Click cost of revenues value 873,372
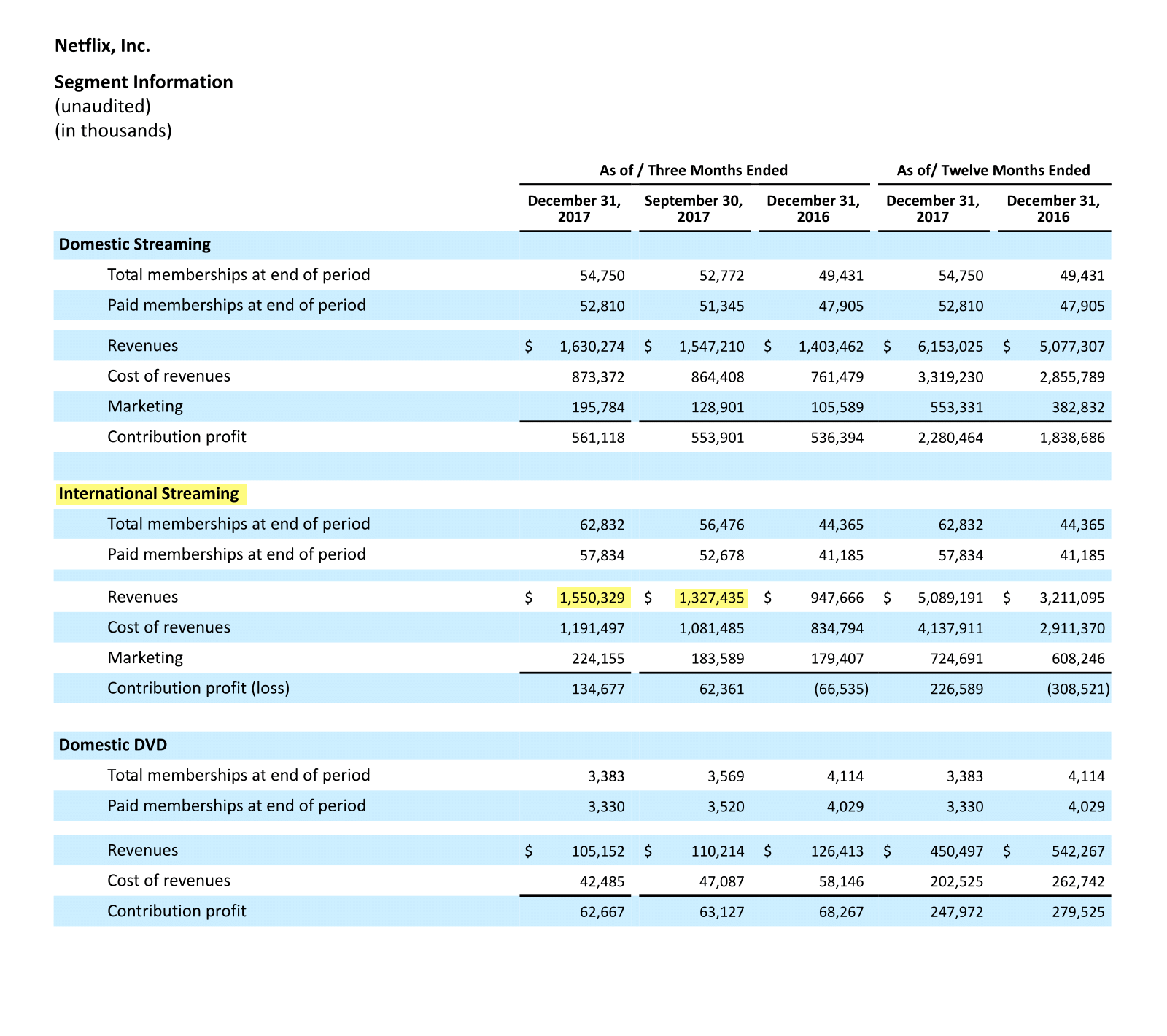1167x1036 pixels. [x=598, y=377]
